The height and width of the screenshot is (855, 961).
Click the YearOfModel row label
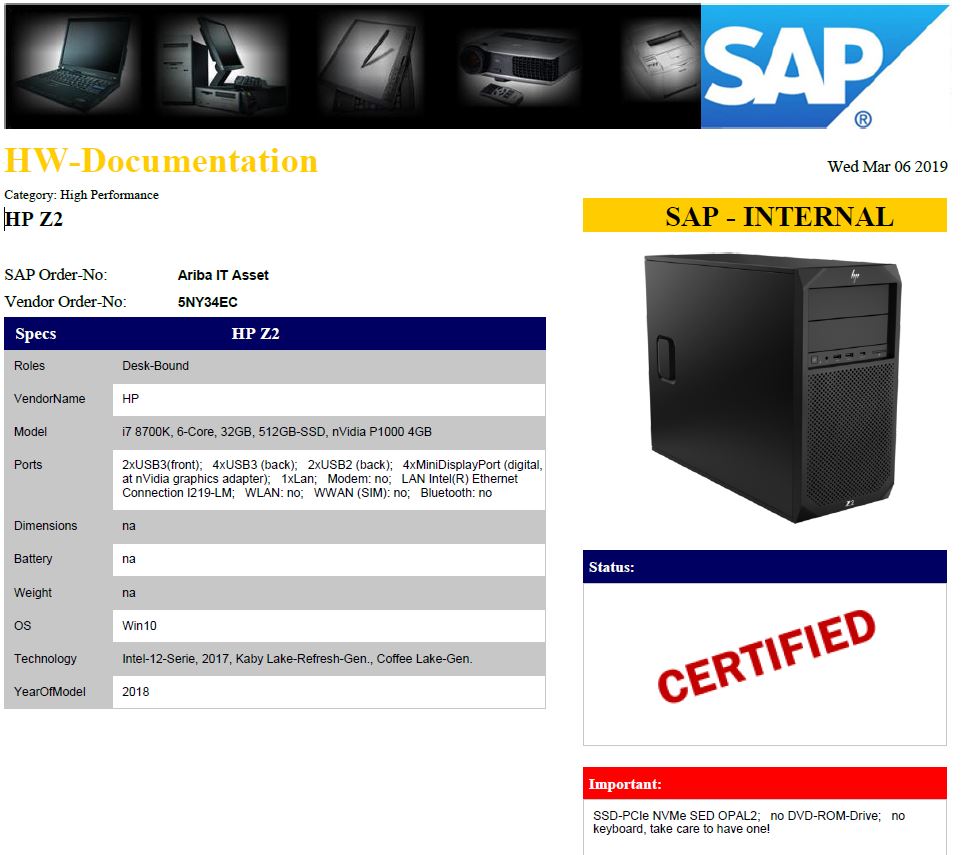[x=50, y=692]
